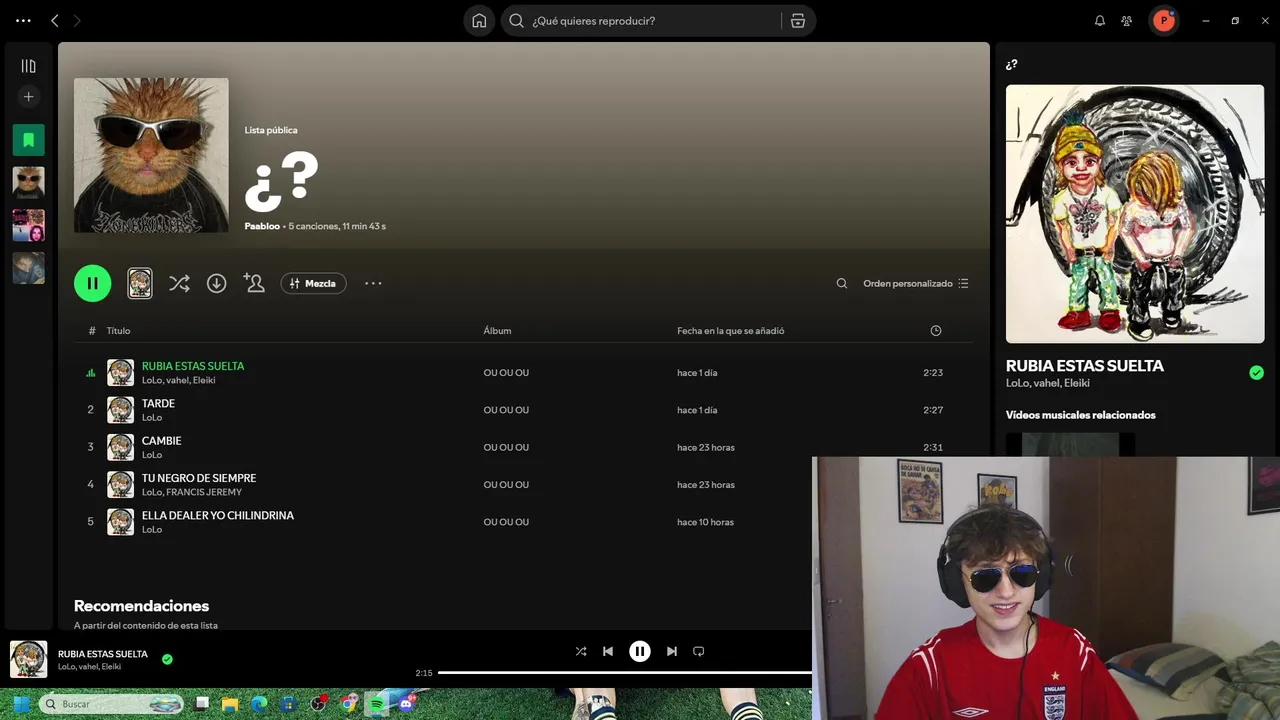Toggle repeat in the bottom player
The image size is (1280, 720).
(699, 651)
